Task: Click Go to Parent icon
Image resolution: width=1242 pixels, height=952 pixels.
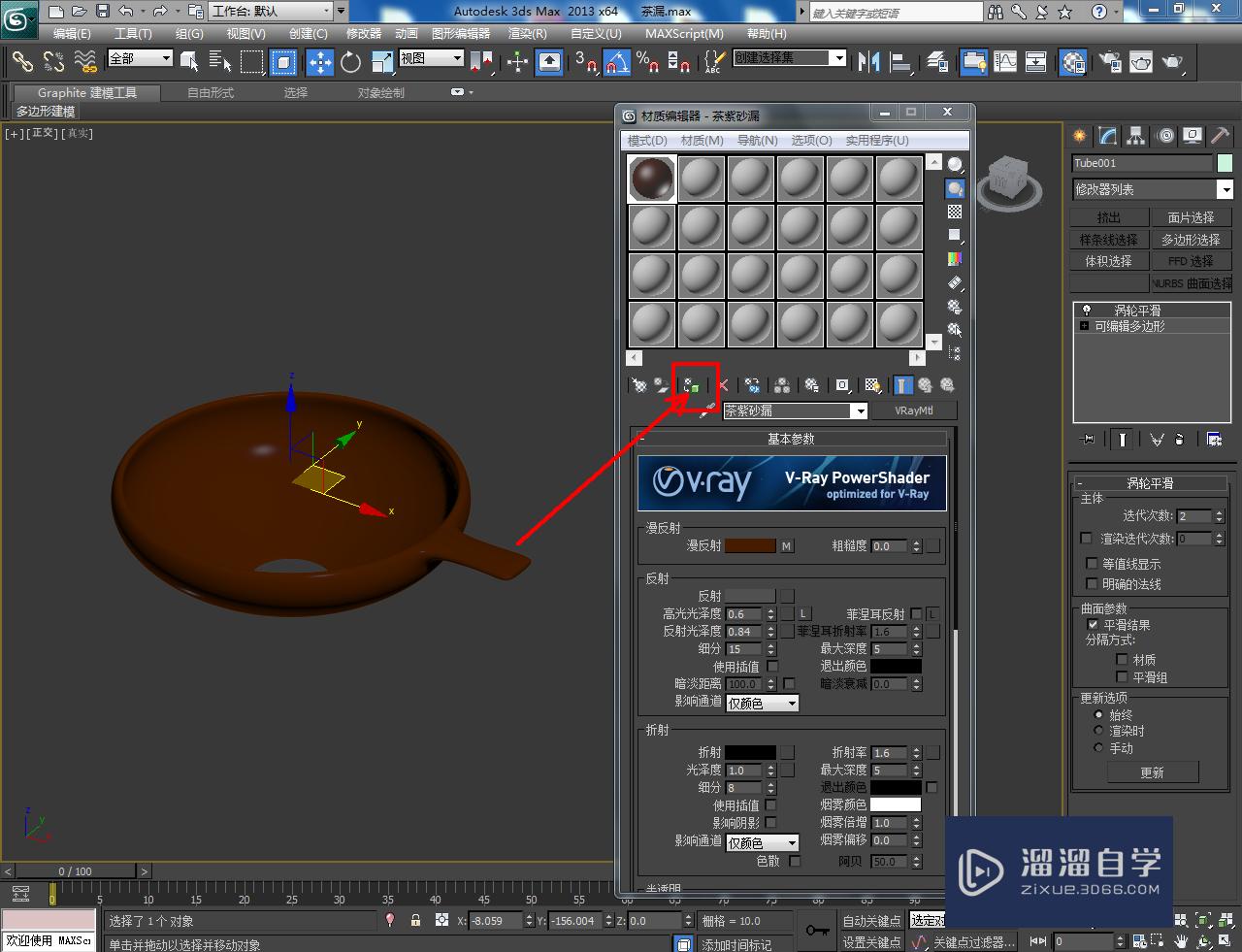Action: [926, 385]
